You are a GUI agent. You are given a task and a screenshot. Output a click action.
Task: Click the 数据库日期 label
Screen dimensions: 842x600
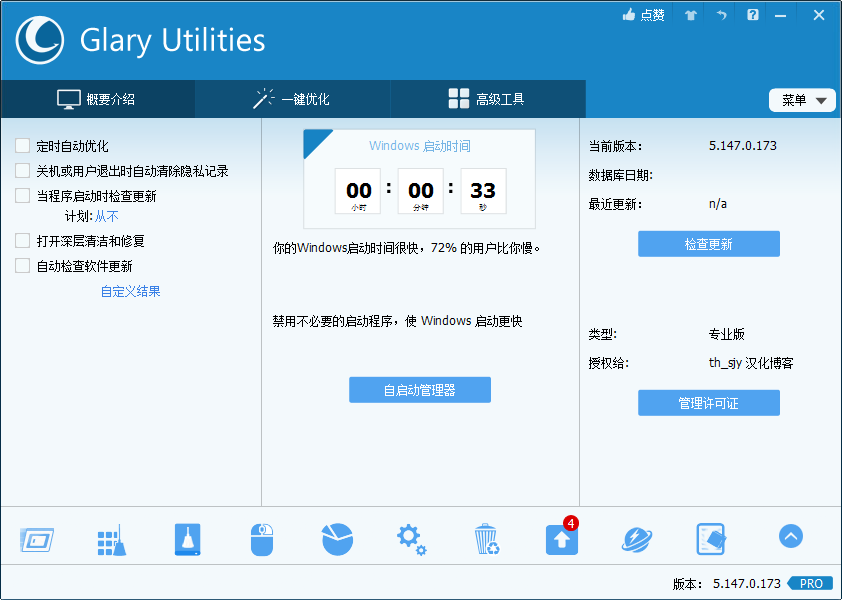620,175
